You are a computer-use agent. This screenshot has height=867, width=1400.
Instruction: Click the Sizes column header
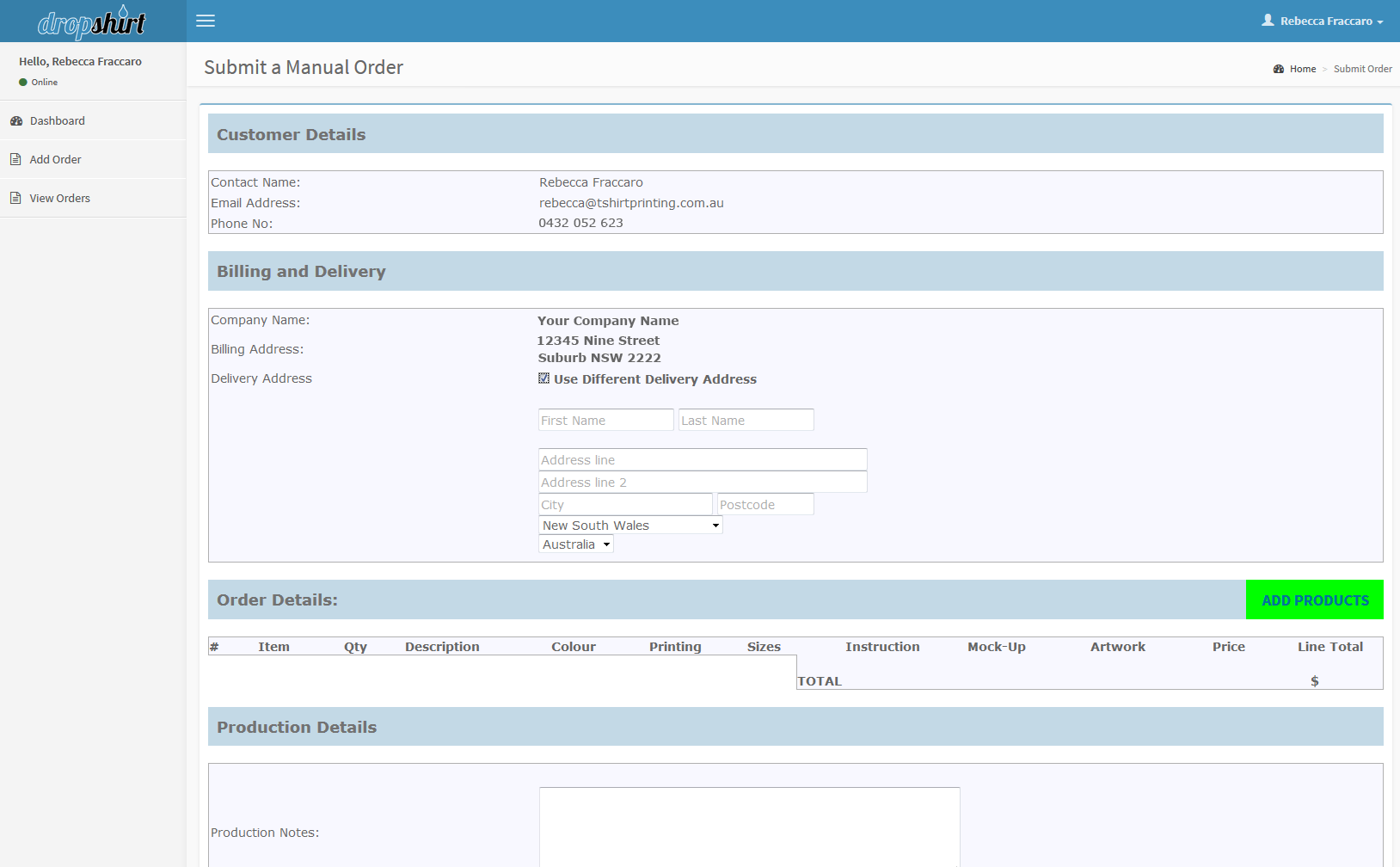coord(764,647)
